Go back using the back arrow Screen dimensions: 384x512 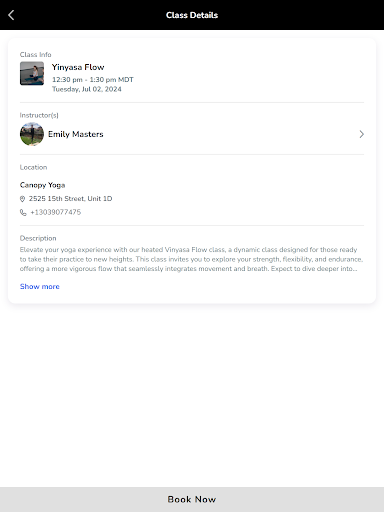(x=11, y=15)
